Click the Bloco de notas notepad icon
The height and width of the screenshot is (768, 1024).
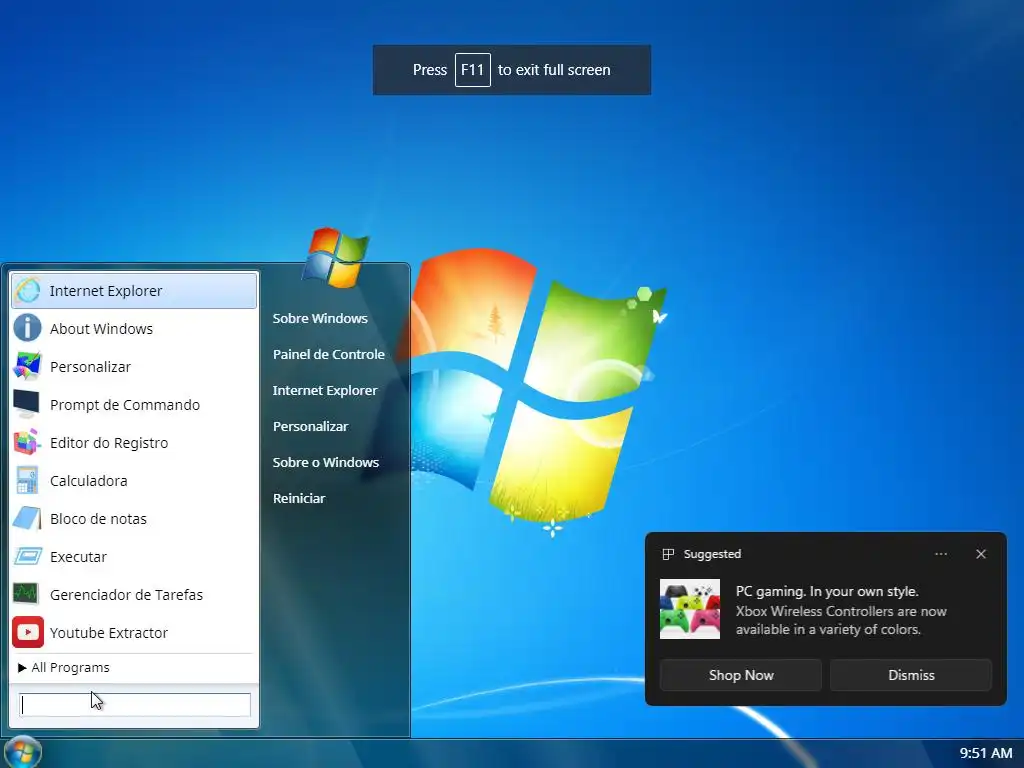tap(27, 519)
